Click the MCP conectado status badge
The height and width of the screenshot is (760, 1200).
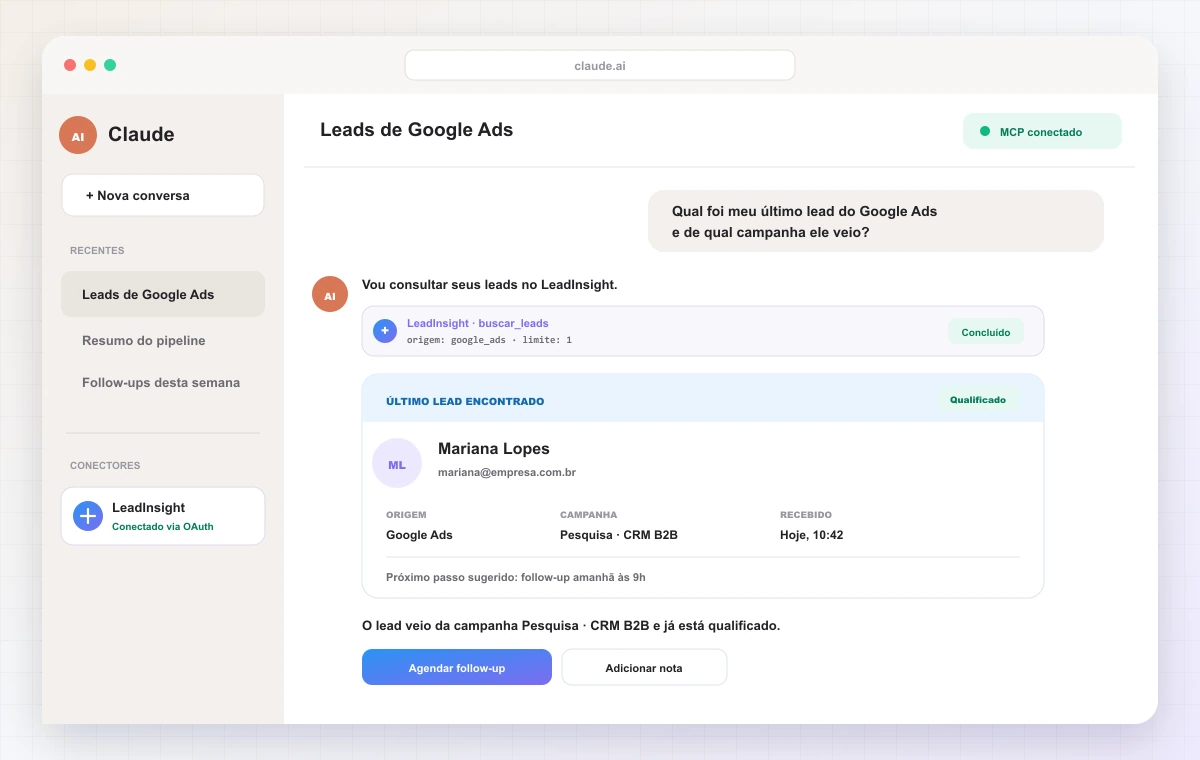point(1042,131)
